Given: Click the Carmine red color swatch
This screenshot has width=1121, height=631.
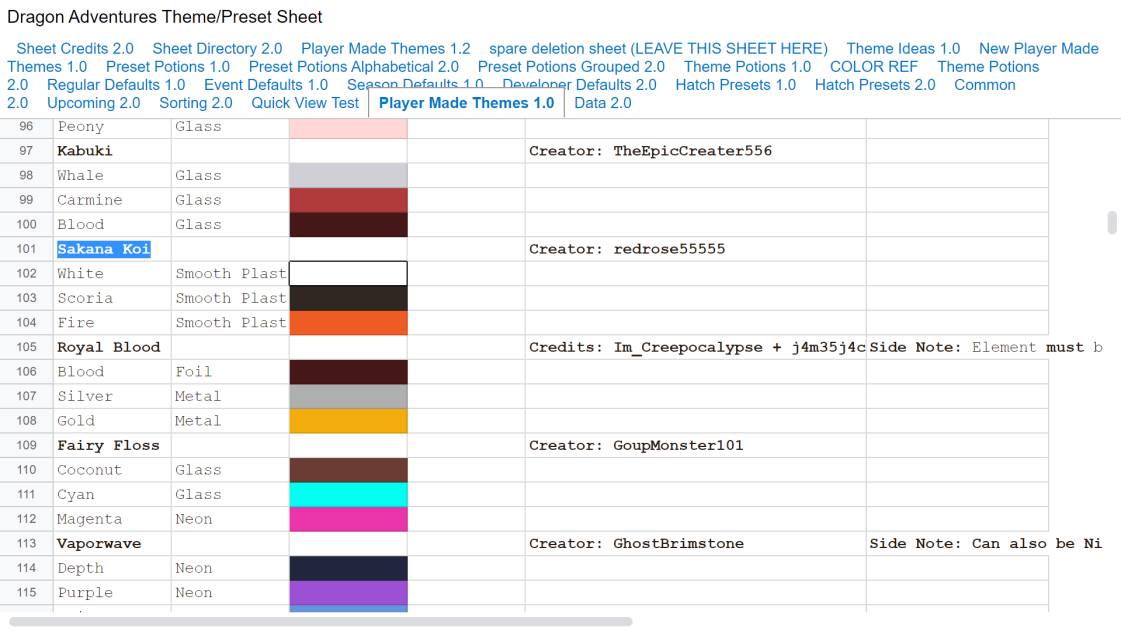Looking at the screenshot, I should tap(348, 200).
